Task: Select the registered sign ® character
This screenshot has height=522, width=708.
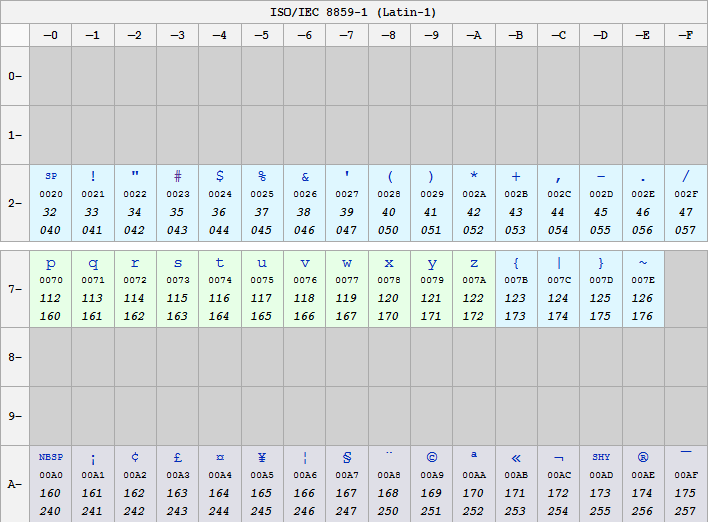Action: tap(643, 458)
